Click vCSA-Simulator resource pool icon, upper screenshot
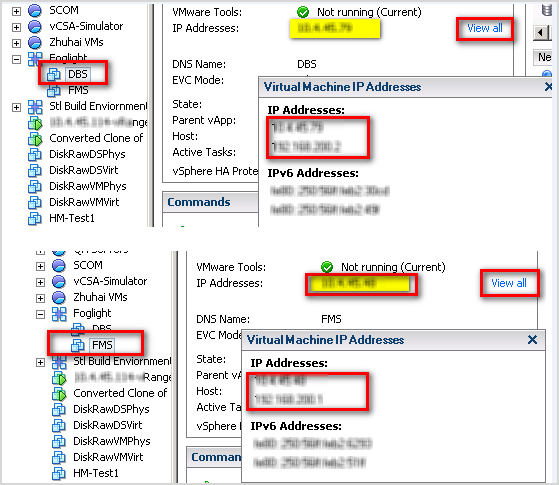 [35, 26]
